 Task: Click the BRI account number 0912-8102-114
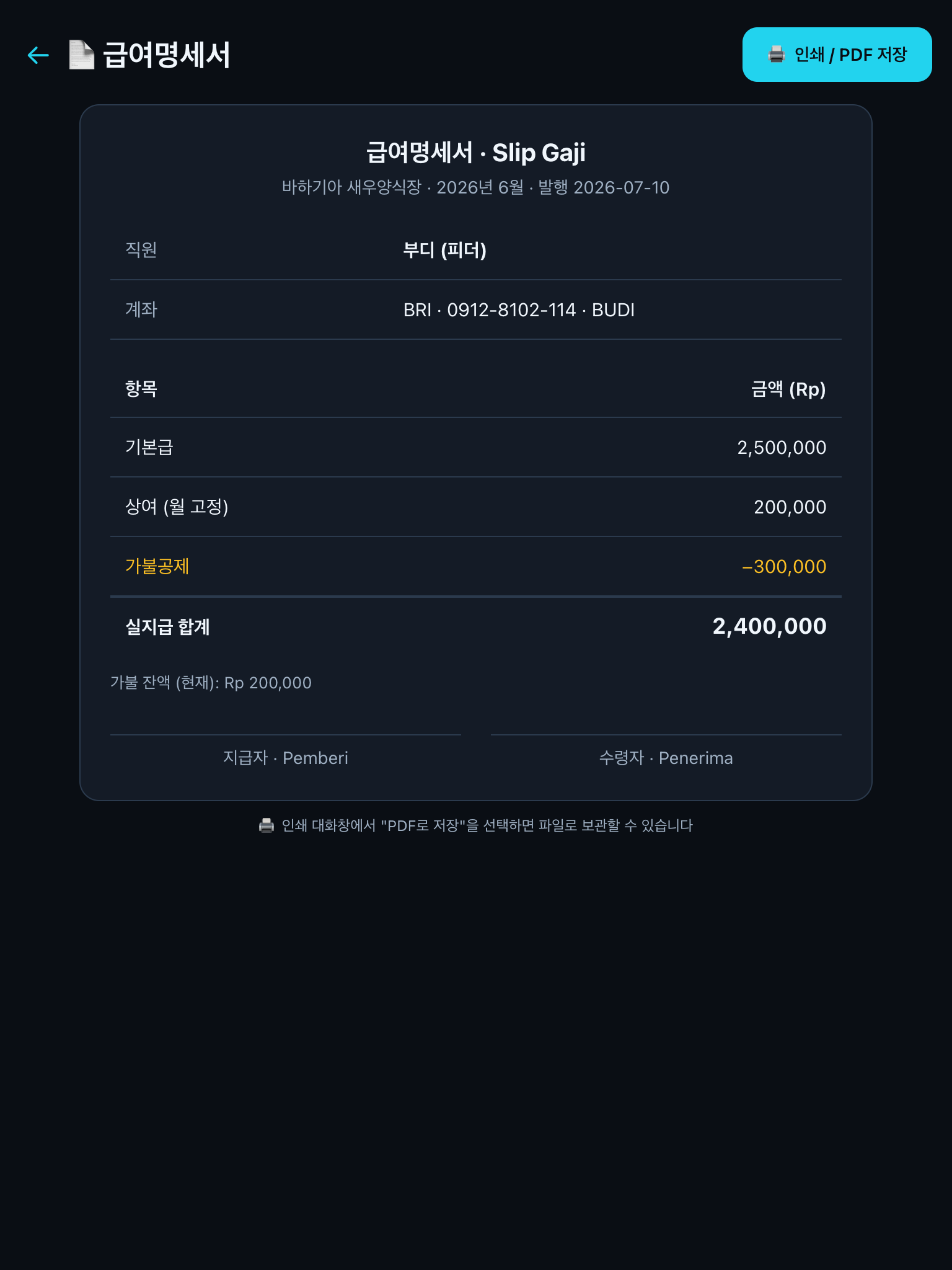tap(511, 309)
